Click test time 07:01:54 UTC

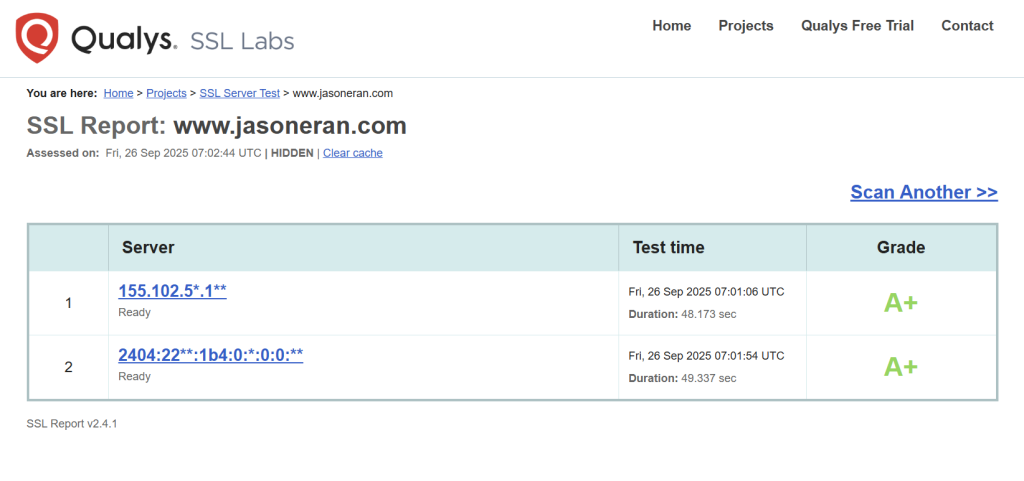click(x=706, y=356)
